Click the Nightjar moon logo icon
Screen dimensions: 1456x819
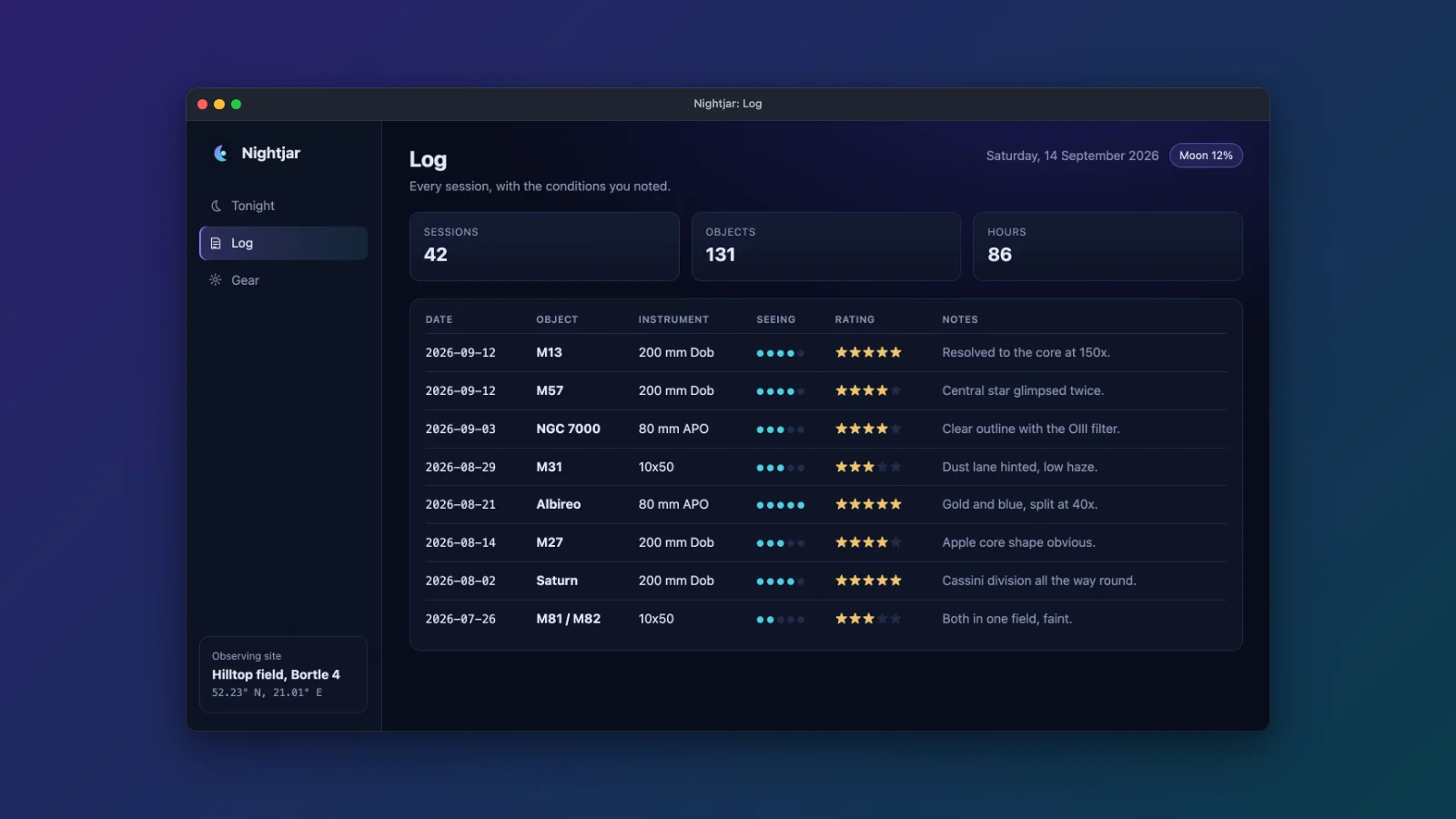(x=220, y=153)
